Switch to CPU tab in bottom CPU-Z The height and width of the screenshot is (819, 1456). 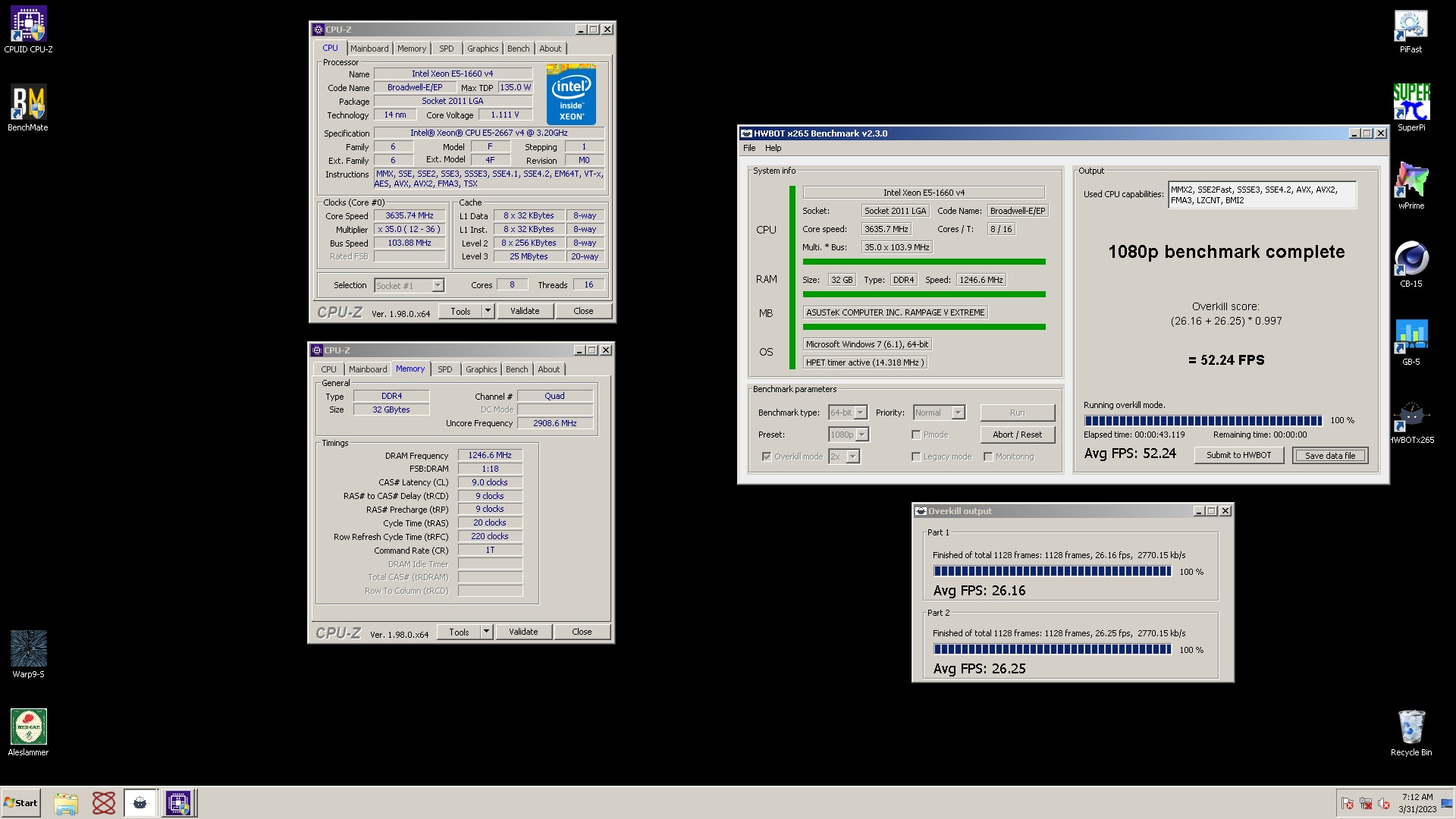[x=328, y=369]
